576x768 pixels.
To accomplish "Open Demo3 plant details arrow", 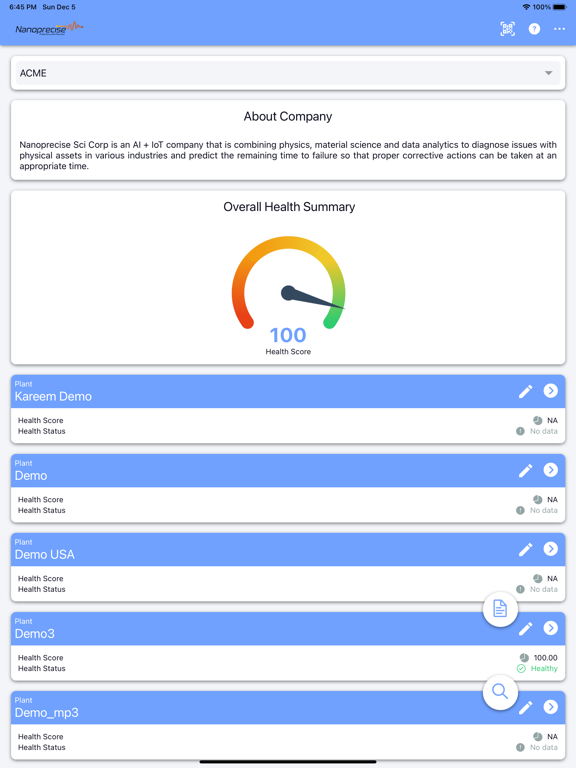I will tap(551, 628).
